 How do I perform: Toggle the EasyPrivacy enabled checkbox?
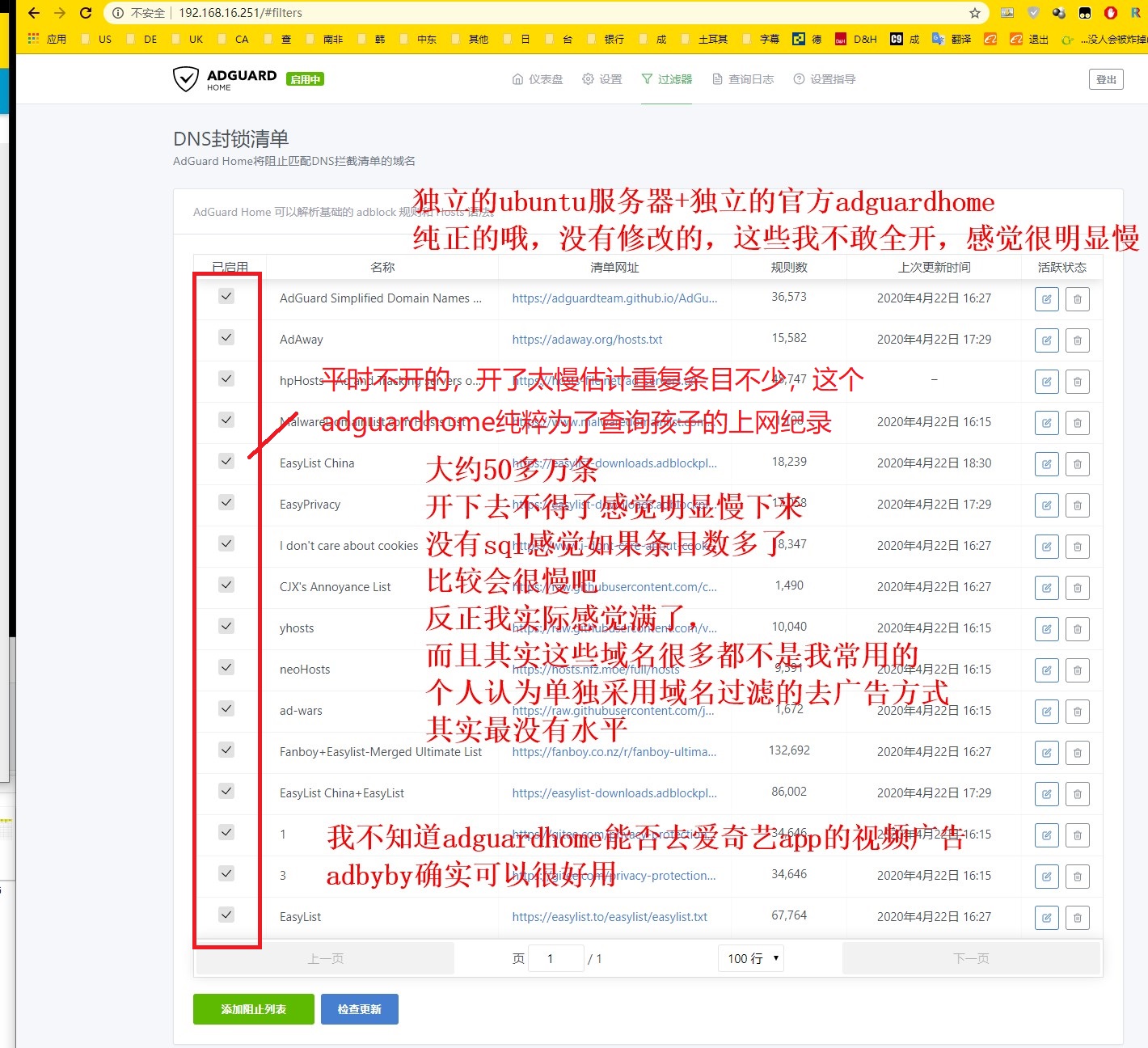[x=226, y=502]
